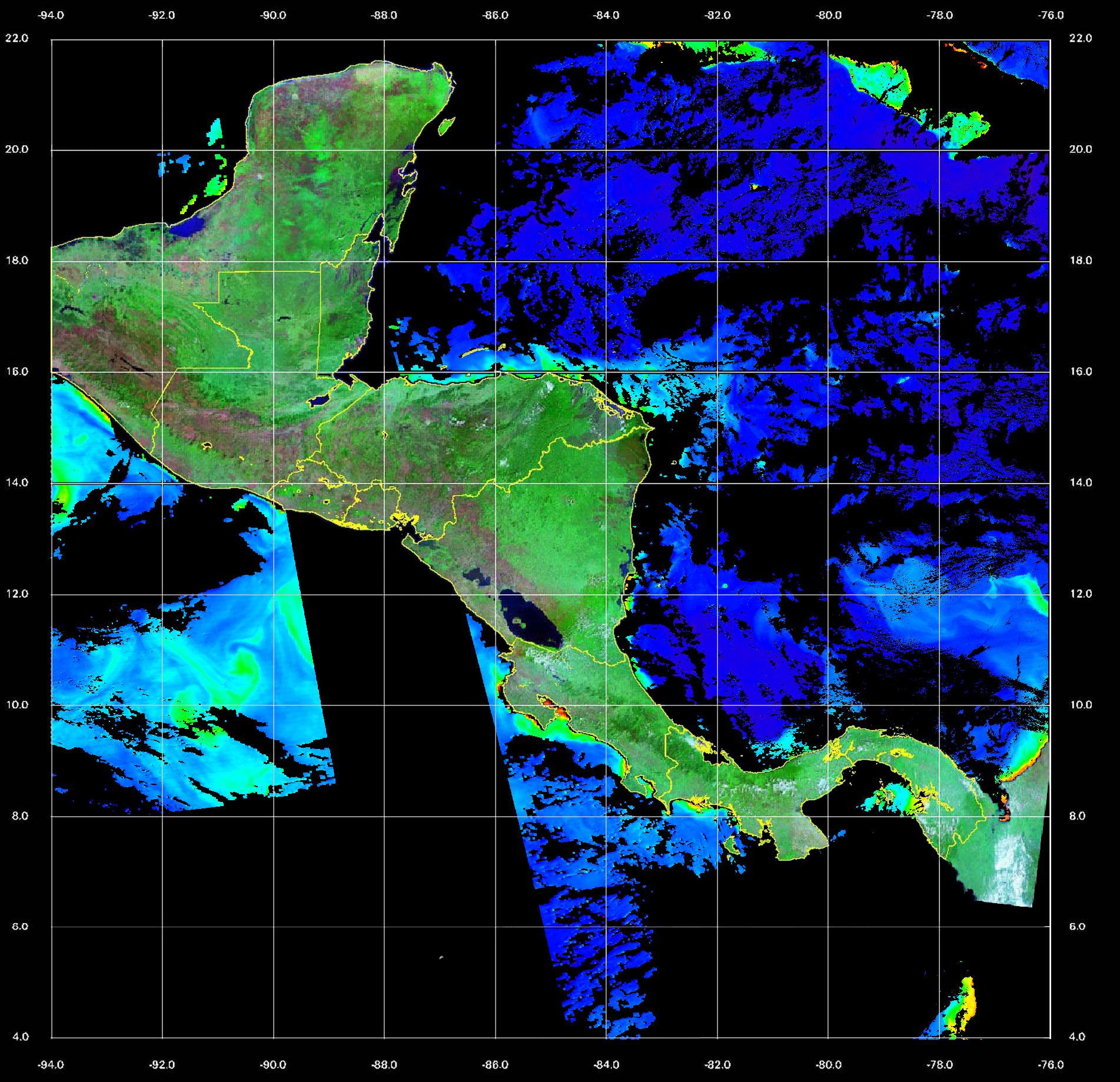Click the 20.0 latitude label on right axis
Viewport: 1120px width, 1082px height.
1080,149
